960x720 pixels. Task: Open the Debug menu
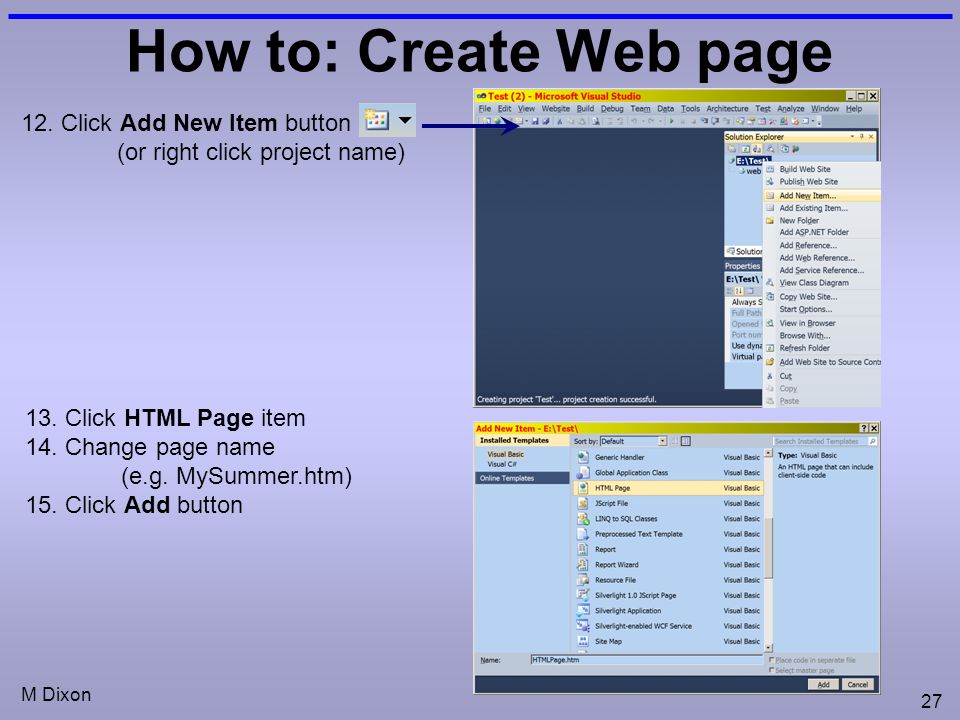click(x=612, y=108)
